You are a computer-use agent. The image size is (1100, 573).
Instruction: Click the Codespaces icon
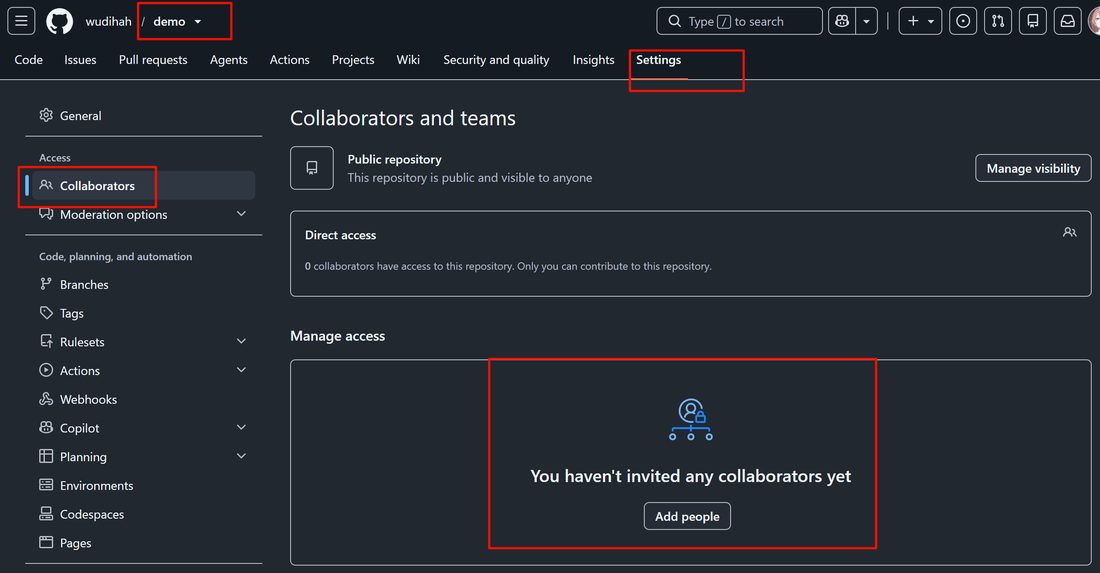46,513
